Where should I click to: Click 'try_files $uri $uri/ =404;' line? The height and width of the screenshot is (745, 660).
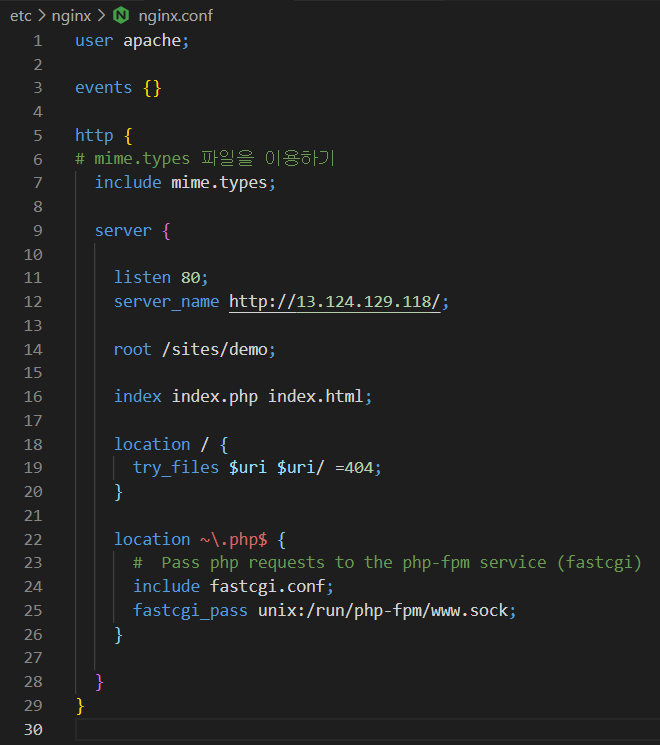coord(257,468)
